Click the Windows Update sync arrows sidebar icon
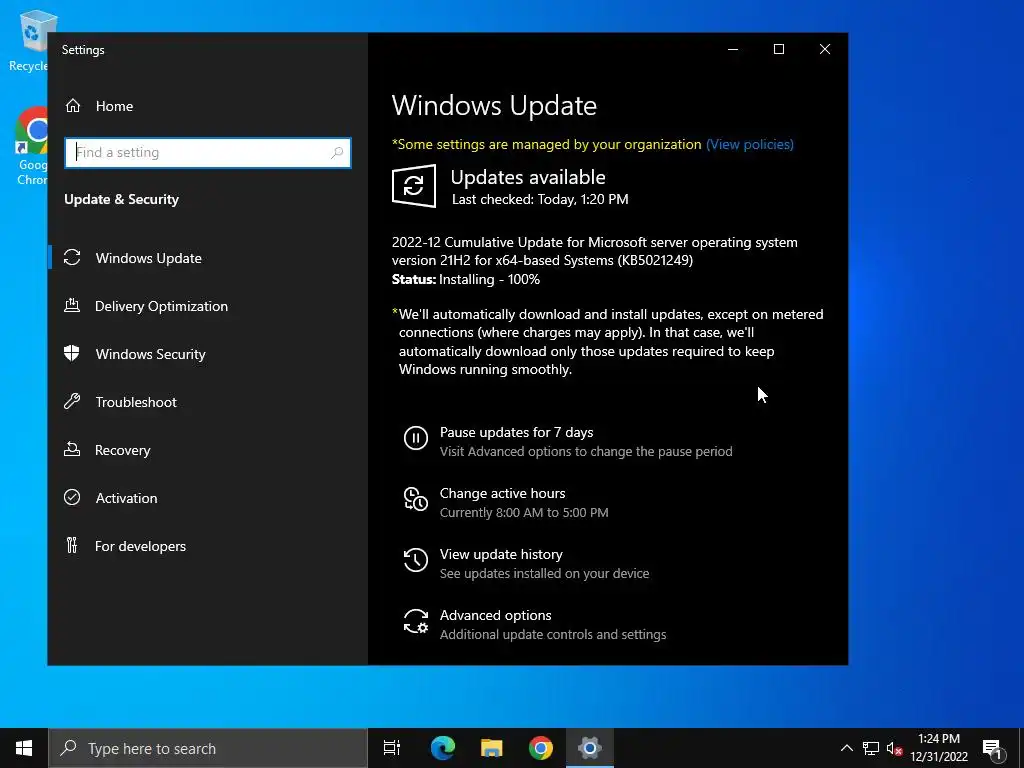Screen dimensions: 1024x768 pyautogui.click(x=72, y=257)
